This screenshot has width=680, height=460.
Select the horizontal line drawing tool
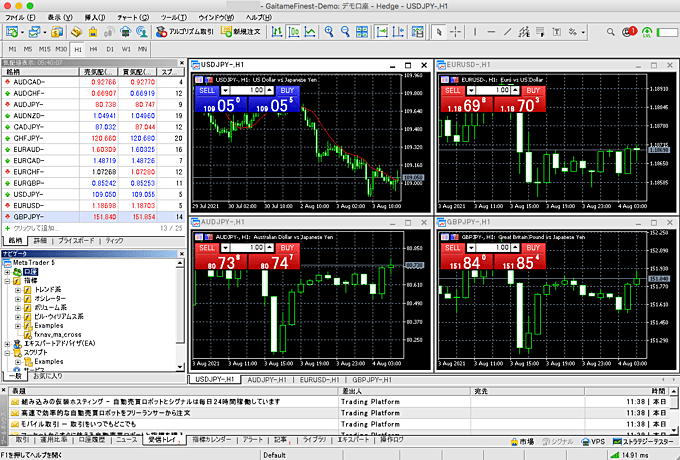[491, 32]
